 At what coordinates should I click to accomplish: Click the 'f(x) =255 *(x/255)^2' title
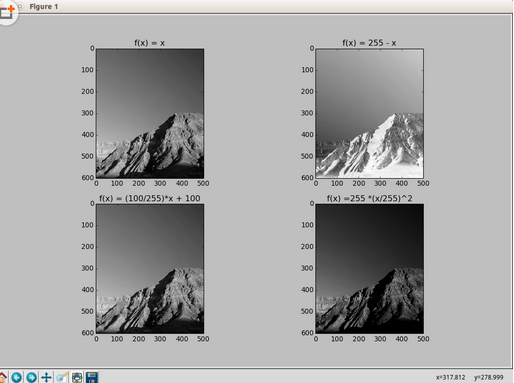369,198
